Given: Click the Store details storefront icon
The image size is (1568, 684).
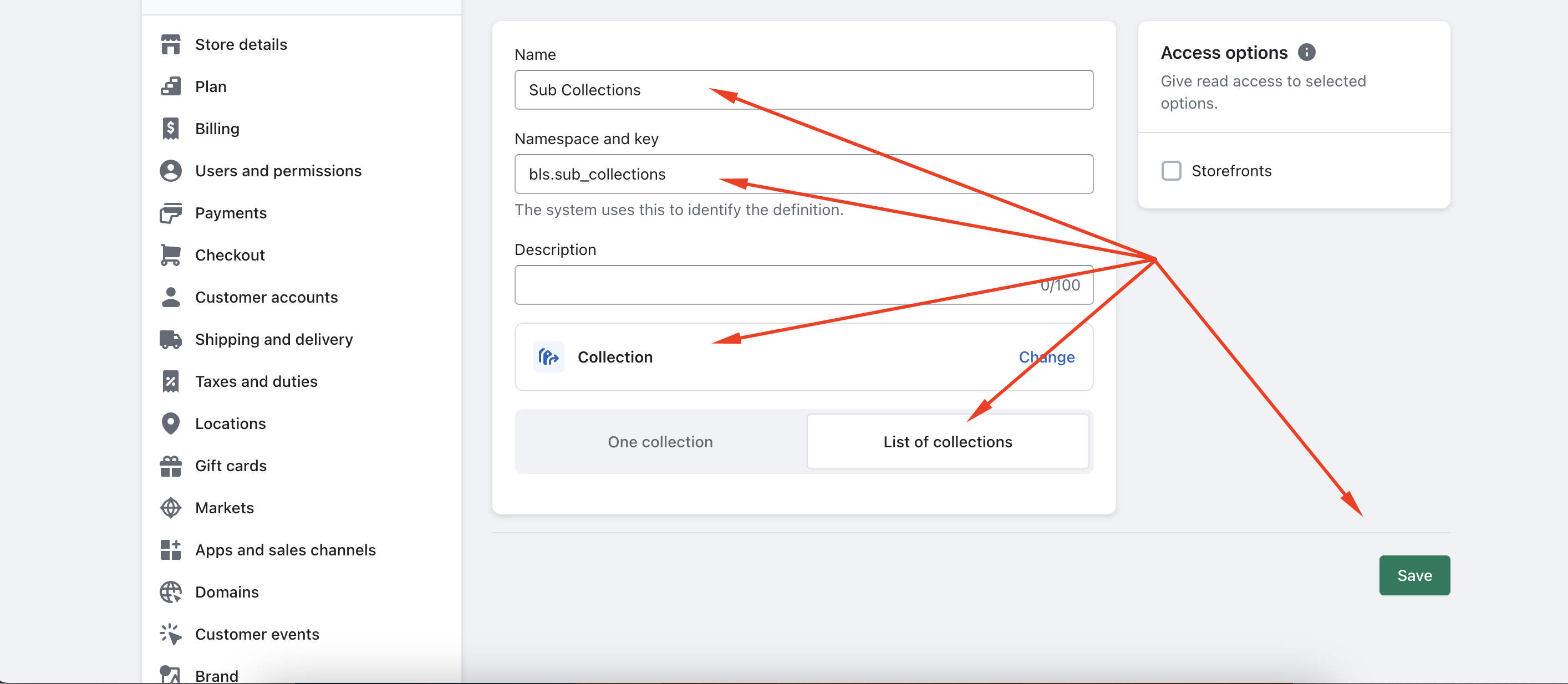Looking at the screenshot, I should 170,44.
